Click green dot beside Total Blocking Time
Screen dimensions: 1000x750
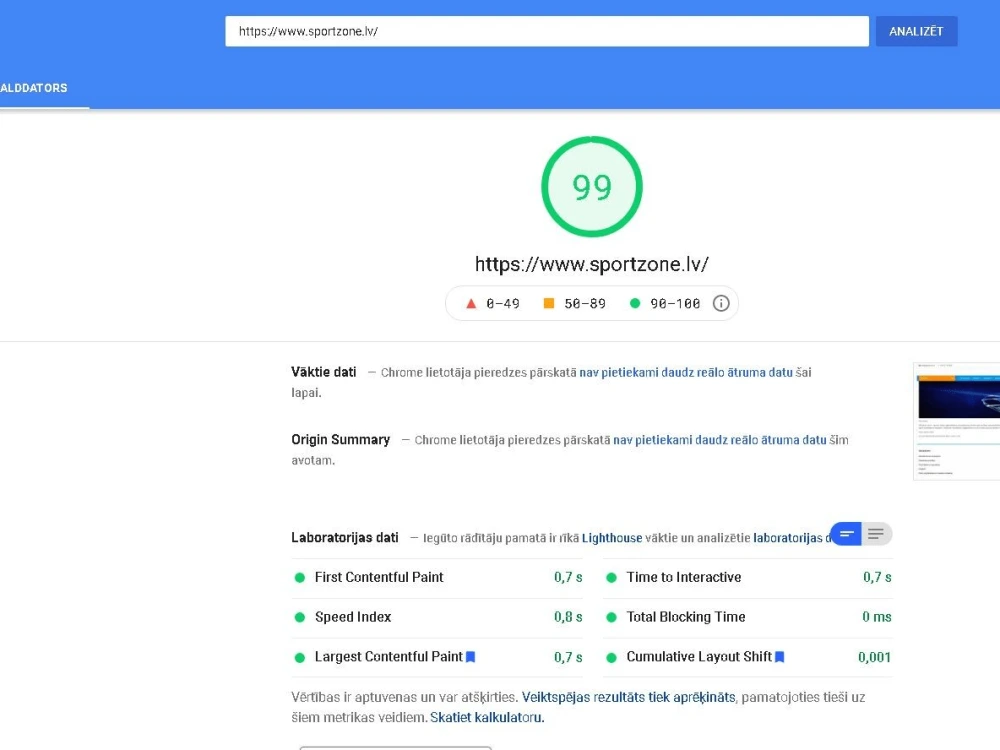click(611, 617)
